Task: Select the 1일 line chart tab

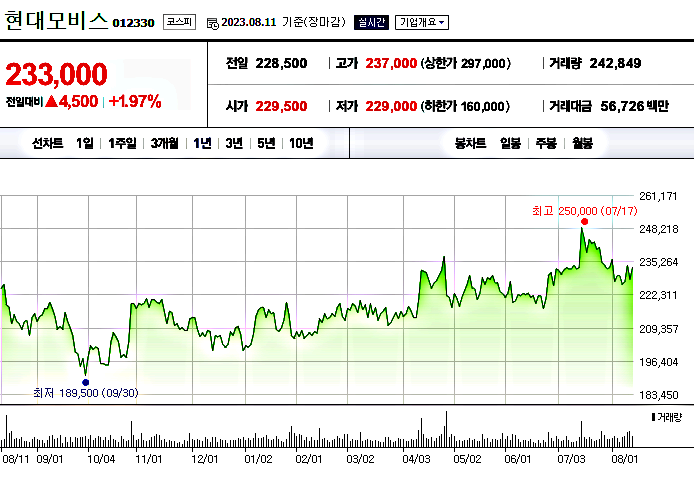Action: [x=85, y=143]
